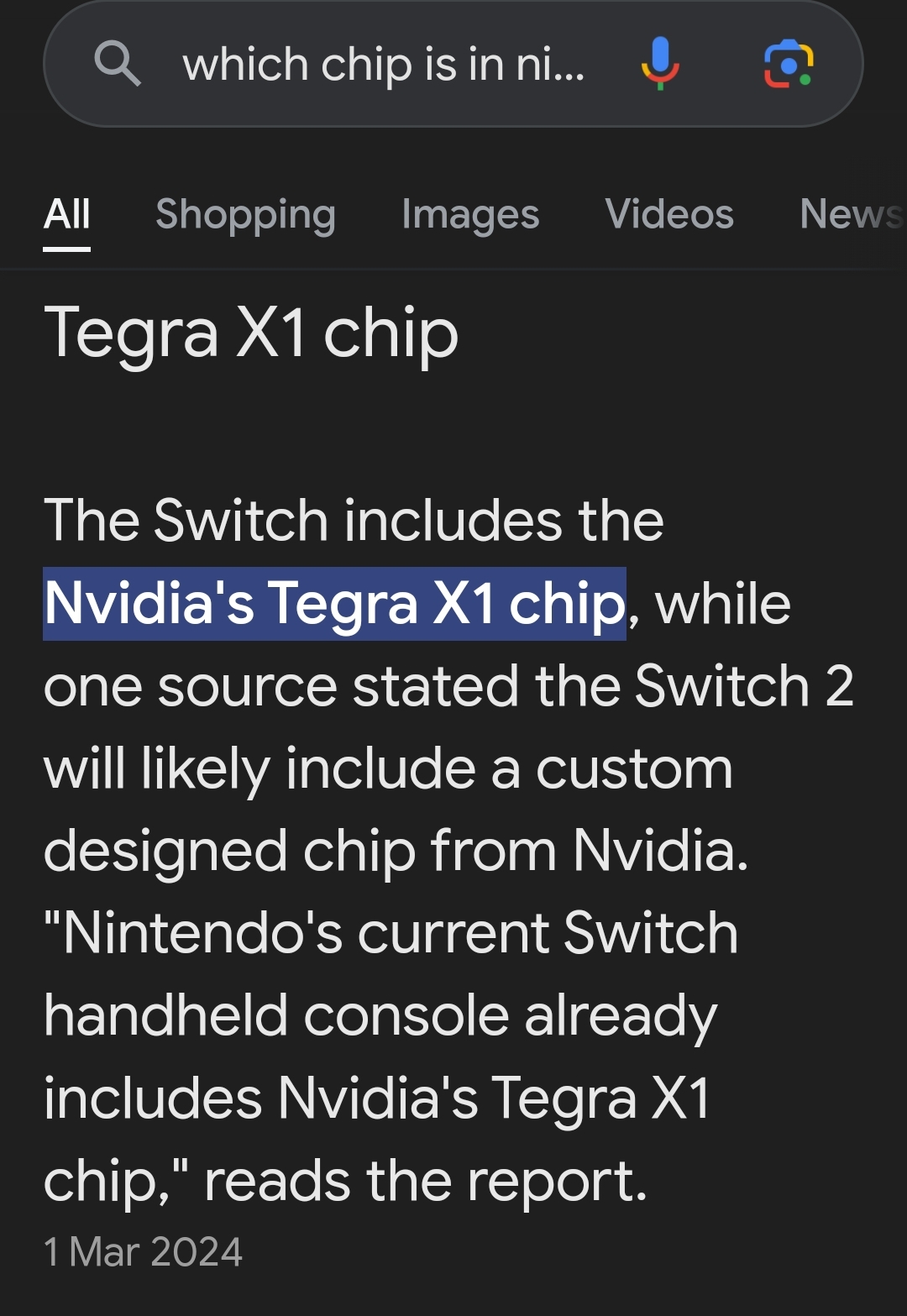
Task: Open Google Lens camera search
Action: [788, 64]
